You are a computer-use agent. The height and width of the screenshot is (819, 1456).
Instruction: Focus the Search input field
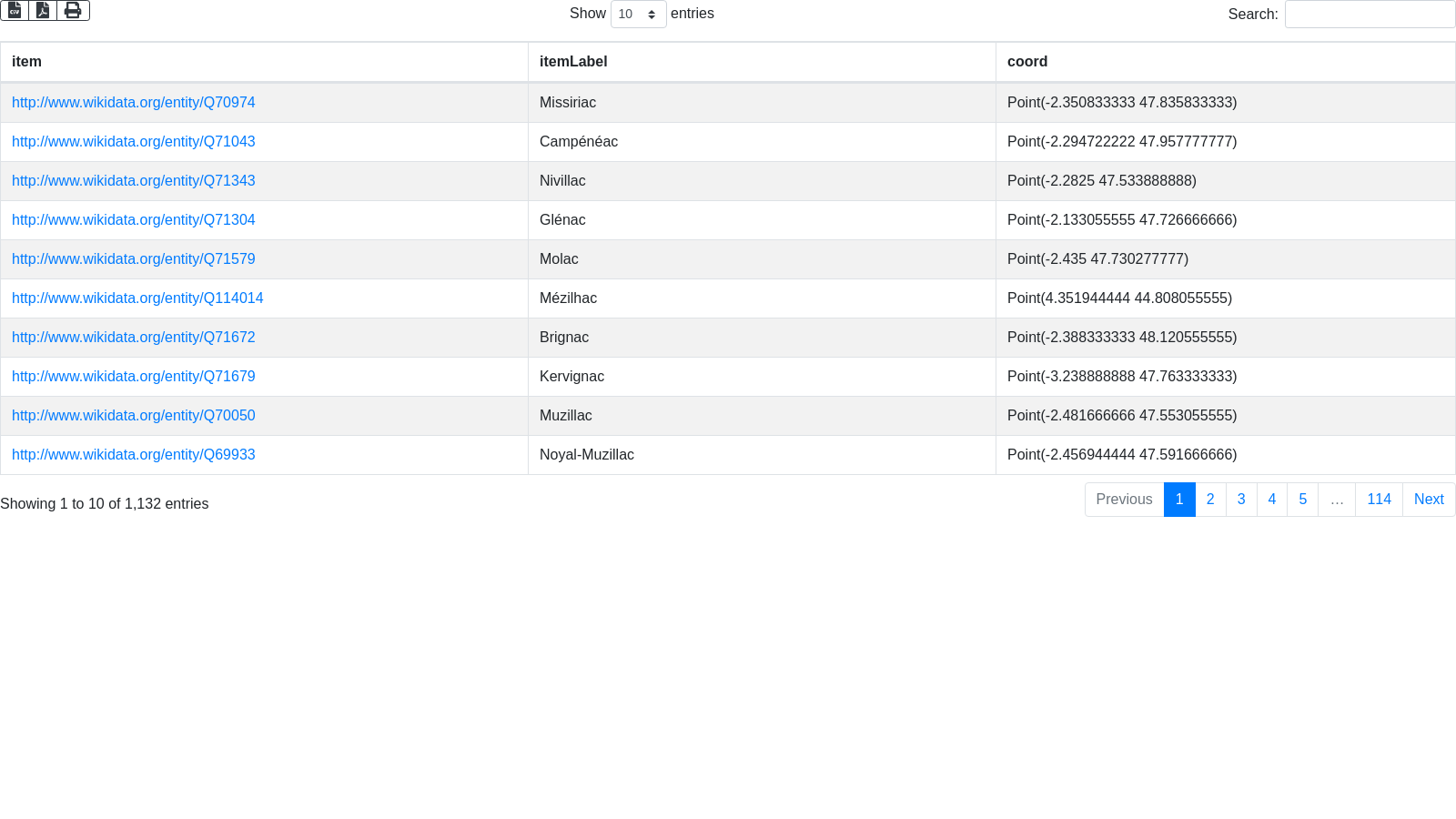coord(1370,15)
